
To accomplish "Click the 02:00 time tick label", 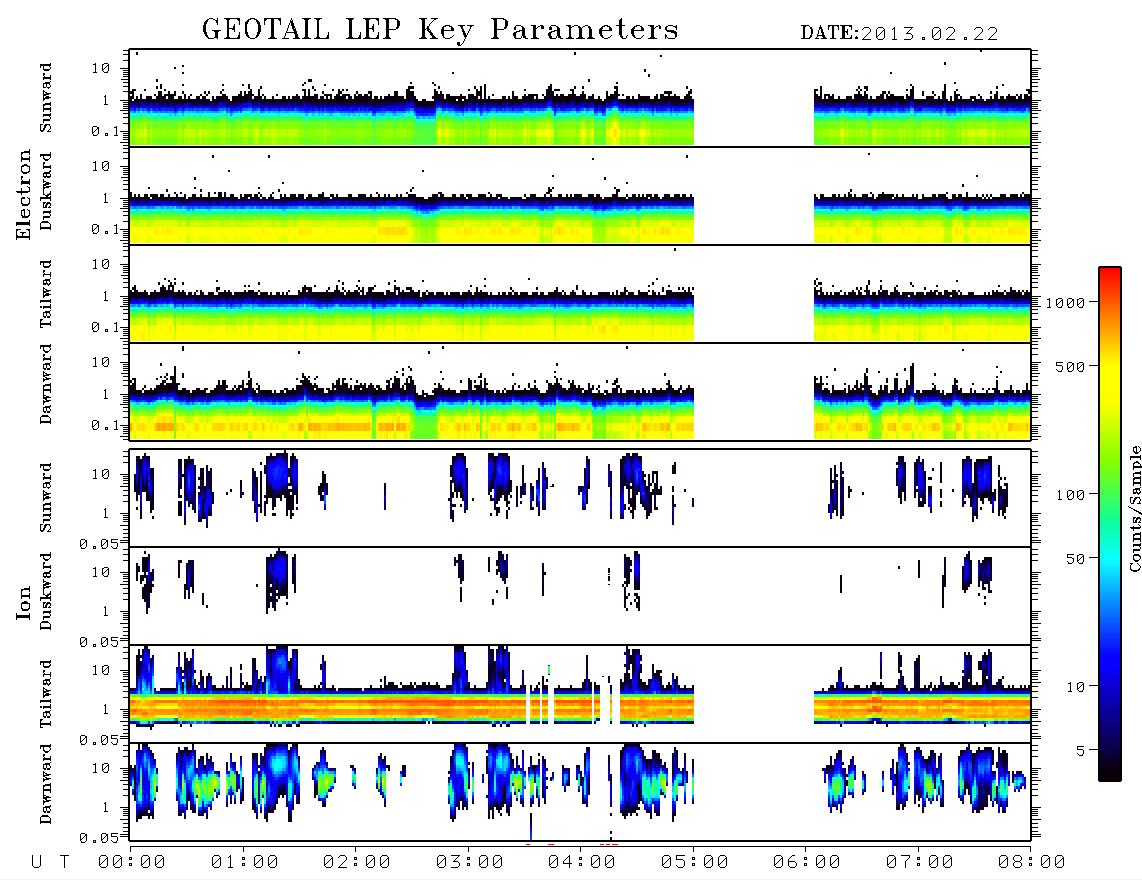I will pos(357,862).
